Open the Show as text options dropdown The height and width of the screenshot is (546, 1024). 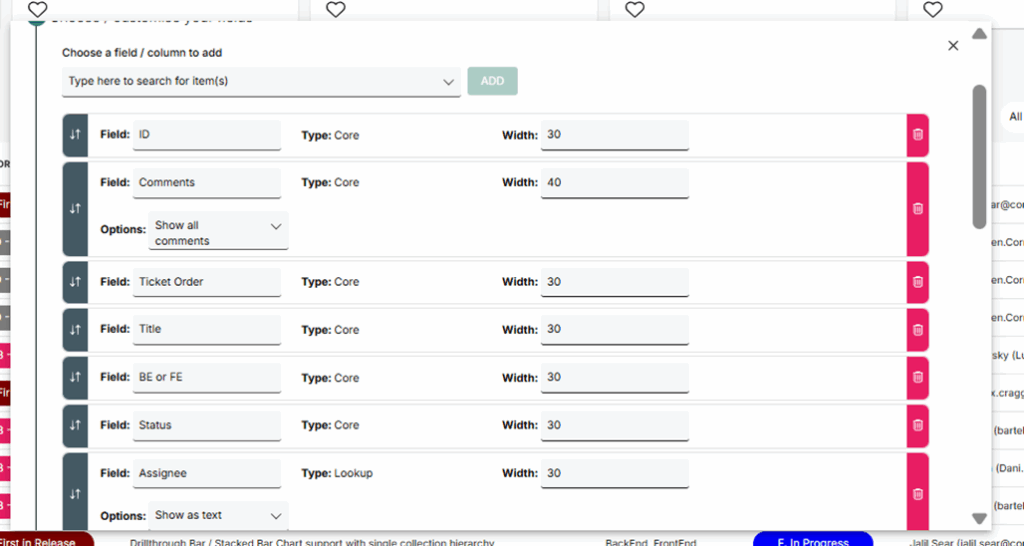[x=218, y=515]
